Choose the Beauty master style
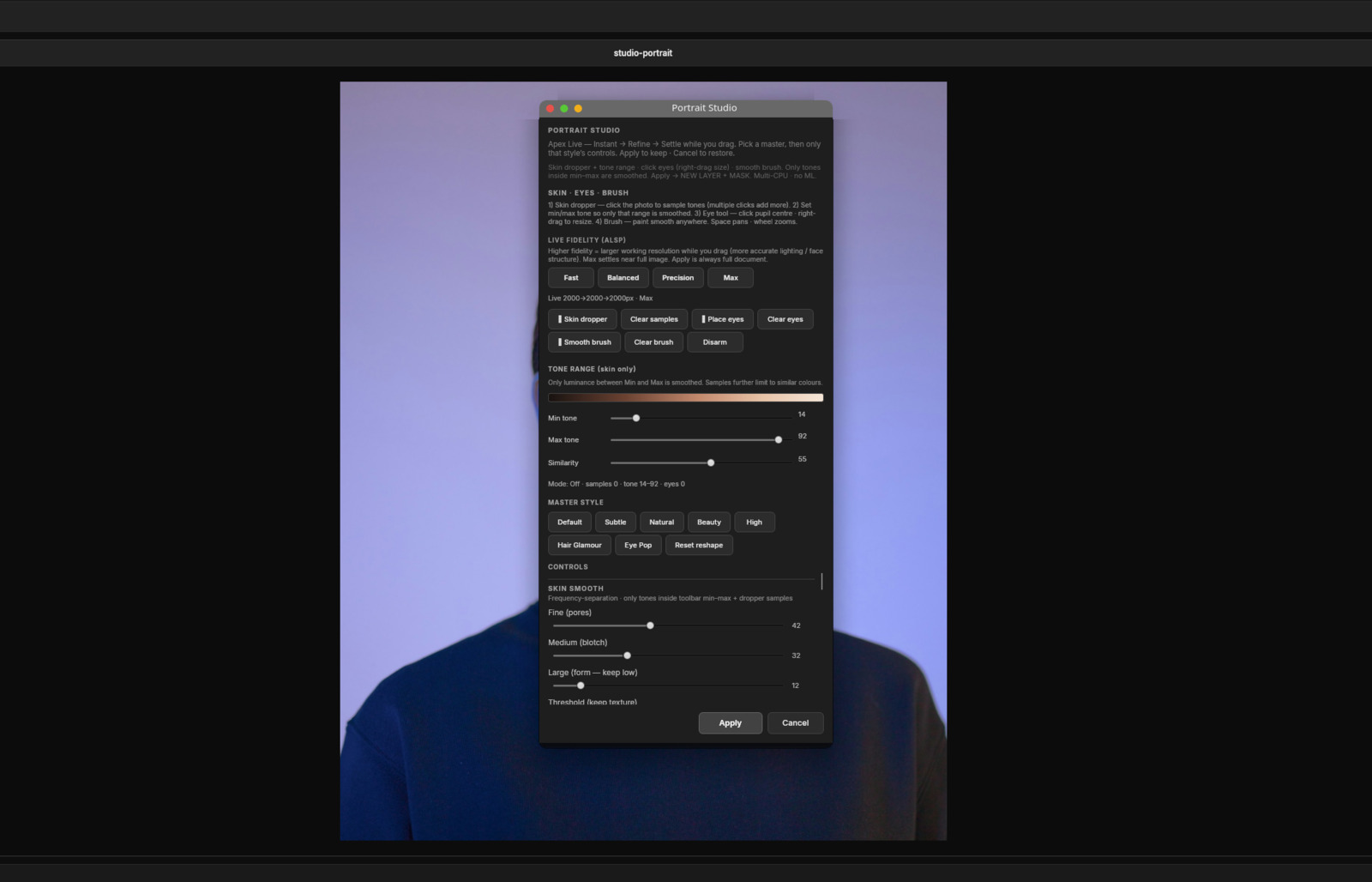The width and height of the screenshot is (1372, 882). click(x=708, y=523)
